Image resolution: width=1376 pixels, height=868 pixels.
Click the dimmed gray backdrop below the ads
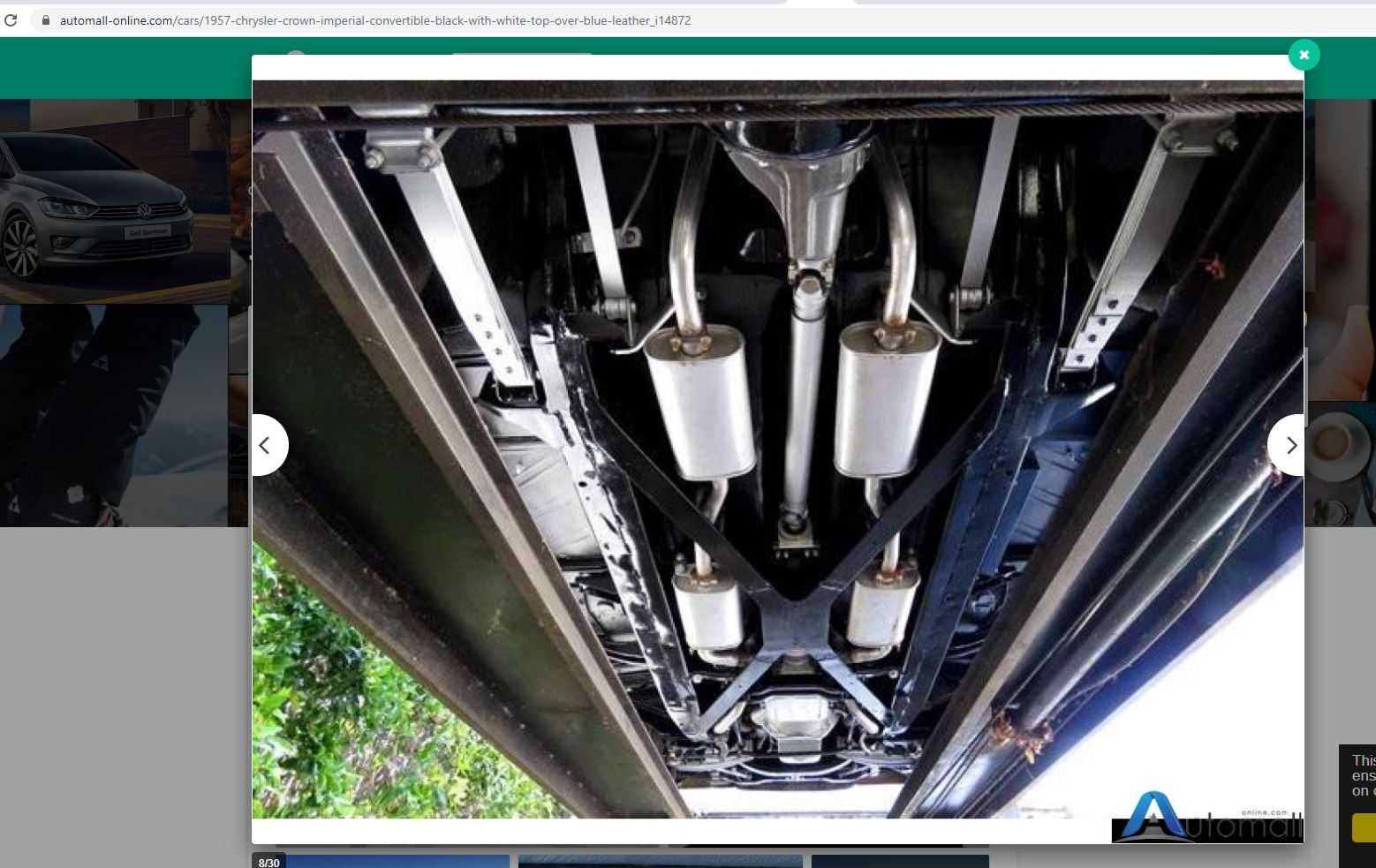(124, 689)
